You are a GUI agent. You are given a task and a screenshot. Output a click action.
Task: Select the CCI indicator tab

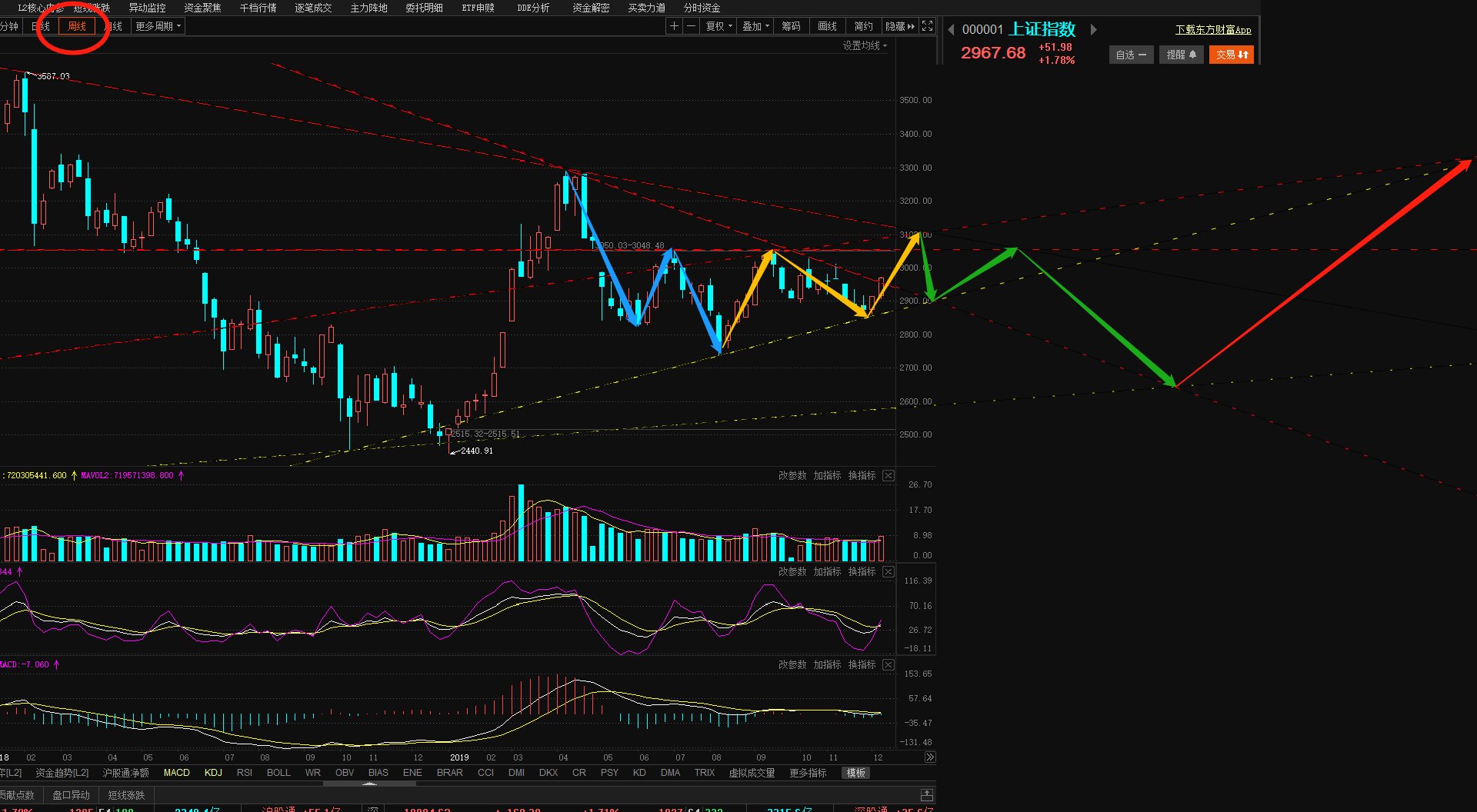(485, 773)
